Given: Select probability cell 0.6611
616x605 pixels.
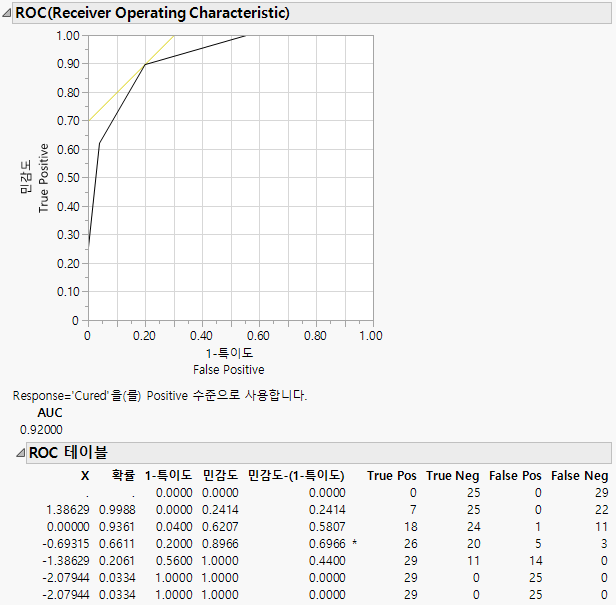Looking at the screenshot, I should click(x=117, y=544).
